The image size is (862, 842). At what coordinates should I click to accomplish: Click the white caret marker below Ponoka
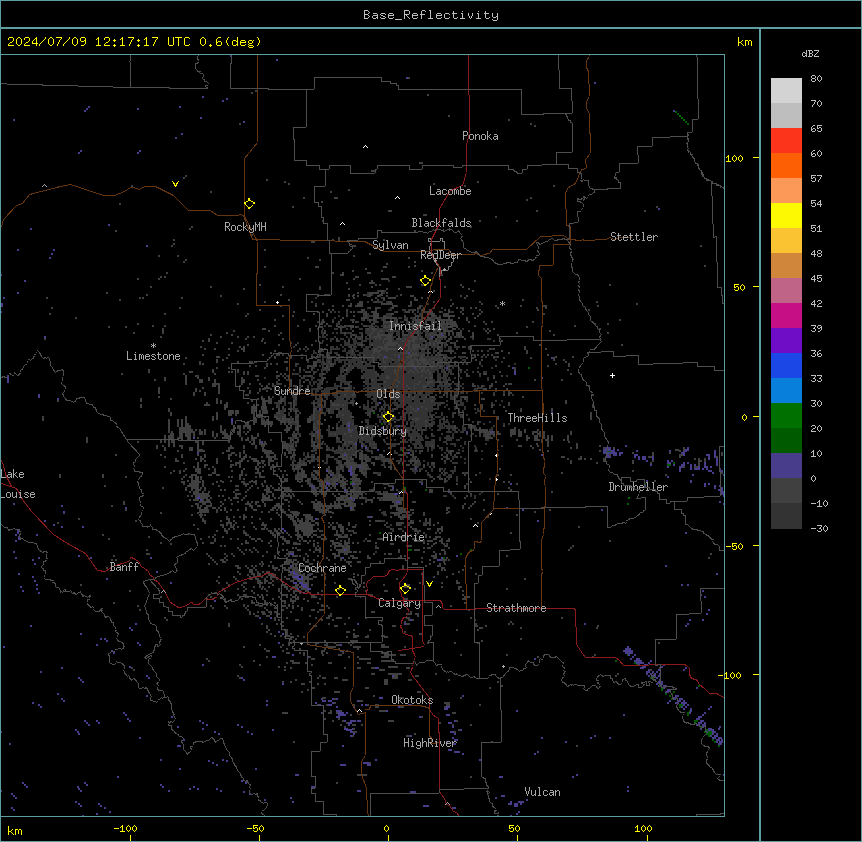pyautogui.click(x=365, y=147)
